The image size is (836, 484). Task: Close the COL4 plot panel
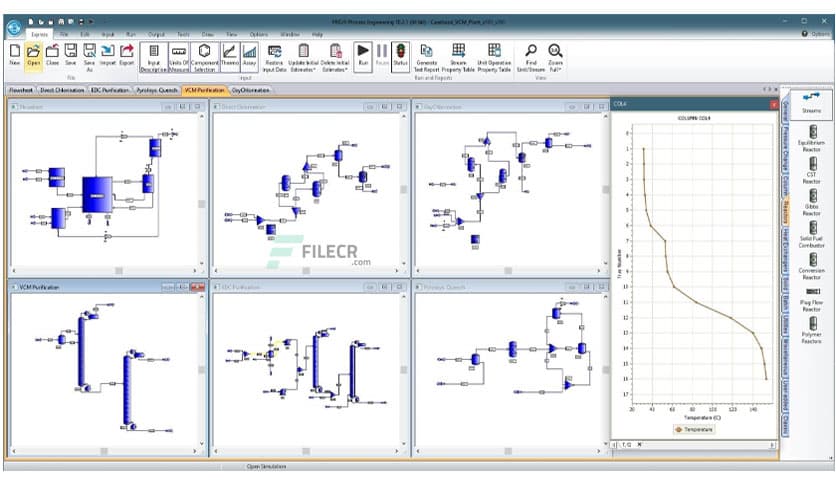pos(774,104)
